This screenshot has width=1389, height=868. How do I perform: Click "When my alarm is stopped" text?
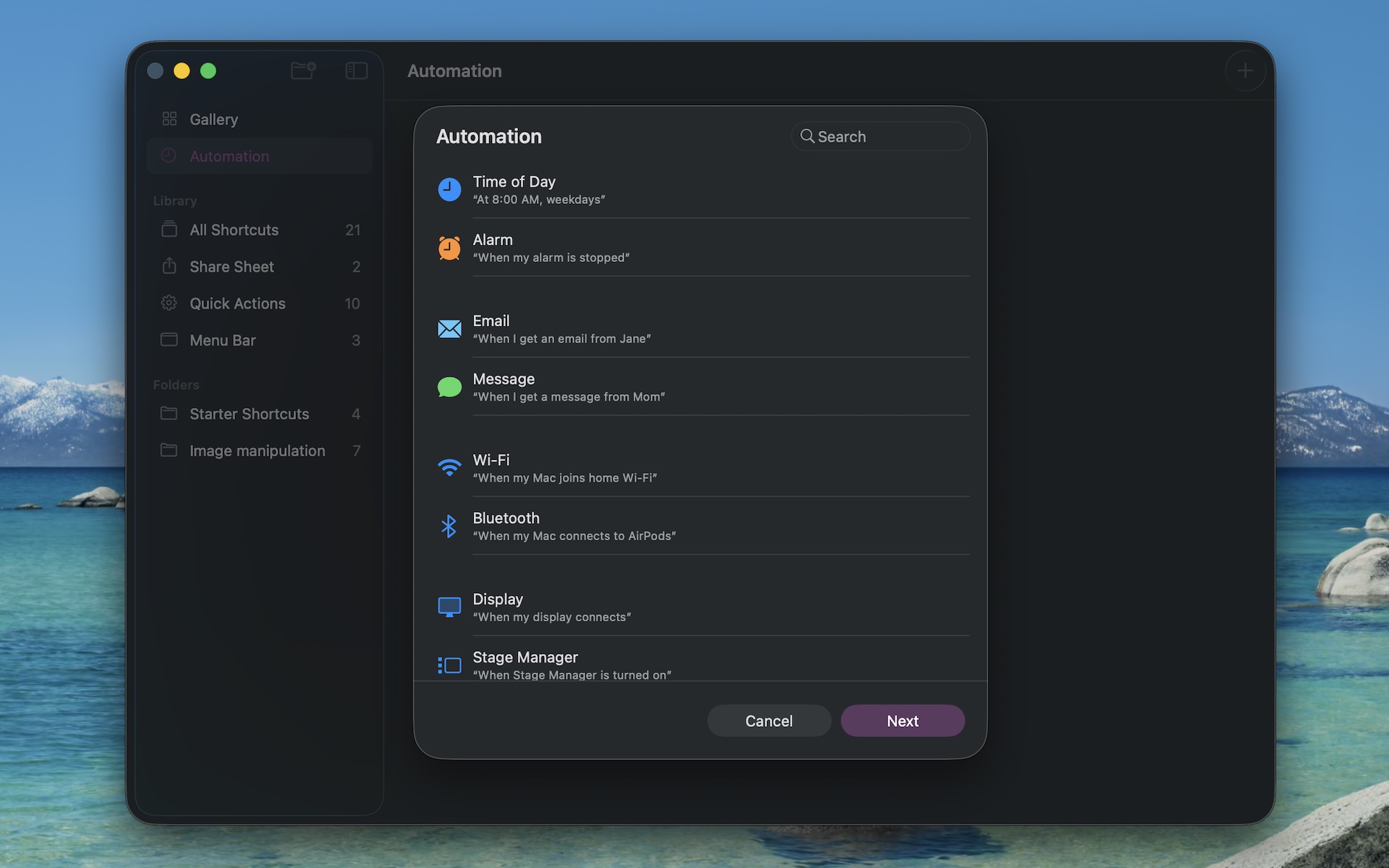click(551, 258)
